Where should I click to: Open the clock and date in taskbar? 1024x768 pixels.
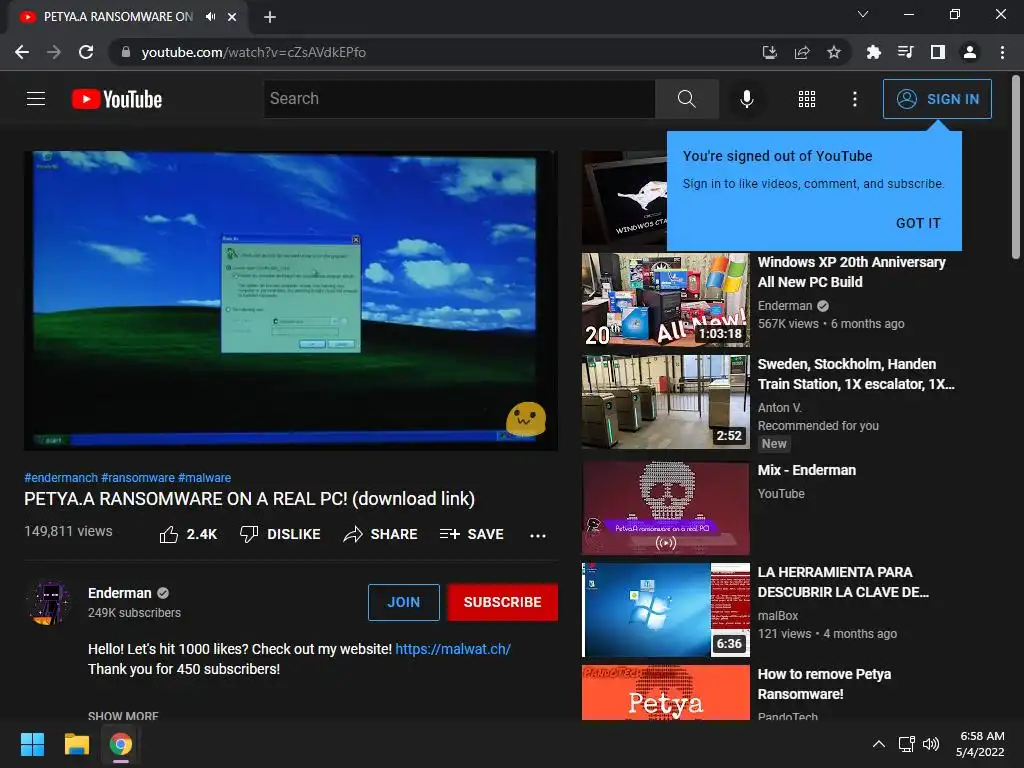(980, 744)
